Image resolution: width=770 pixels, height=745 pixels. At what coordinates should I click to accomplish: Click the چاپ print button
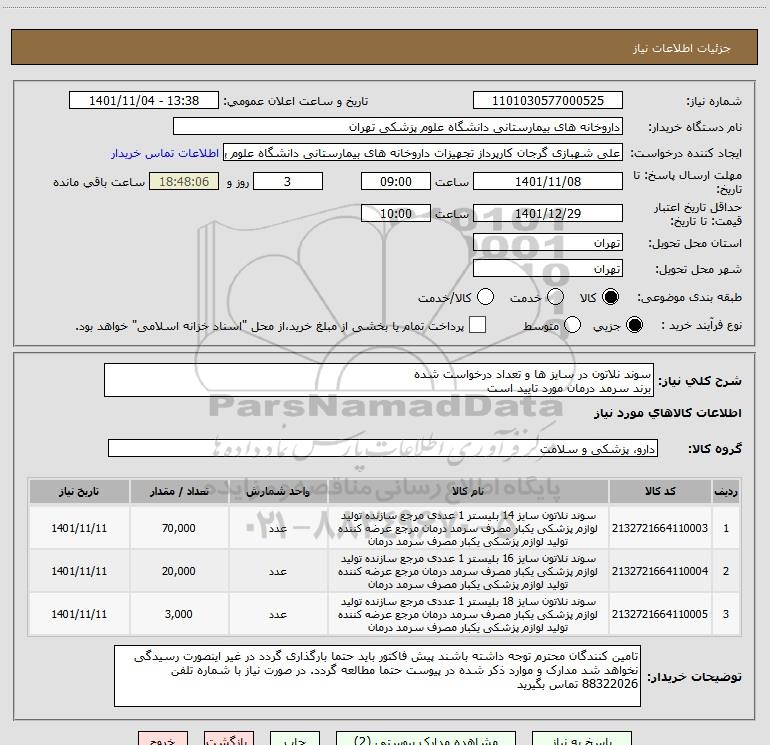coord(295,739)
